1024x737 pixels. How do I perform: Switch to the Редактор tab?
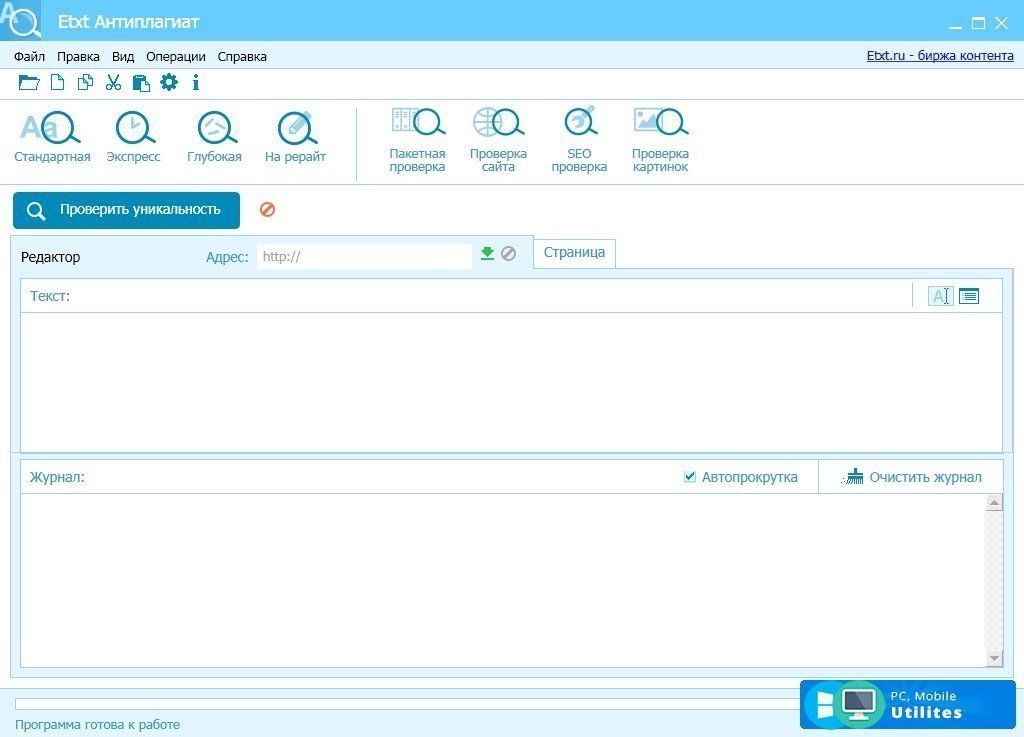[x=50, y=257]
